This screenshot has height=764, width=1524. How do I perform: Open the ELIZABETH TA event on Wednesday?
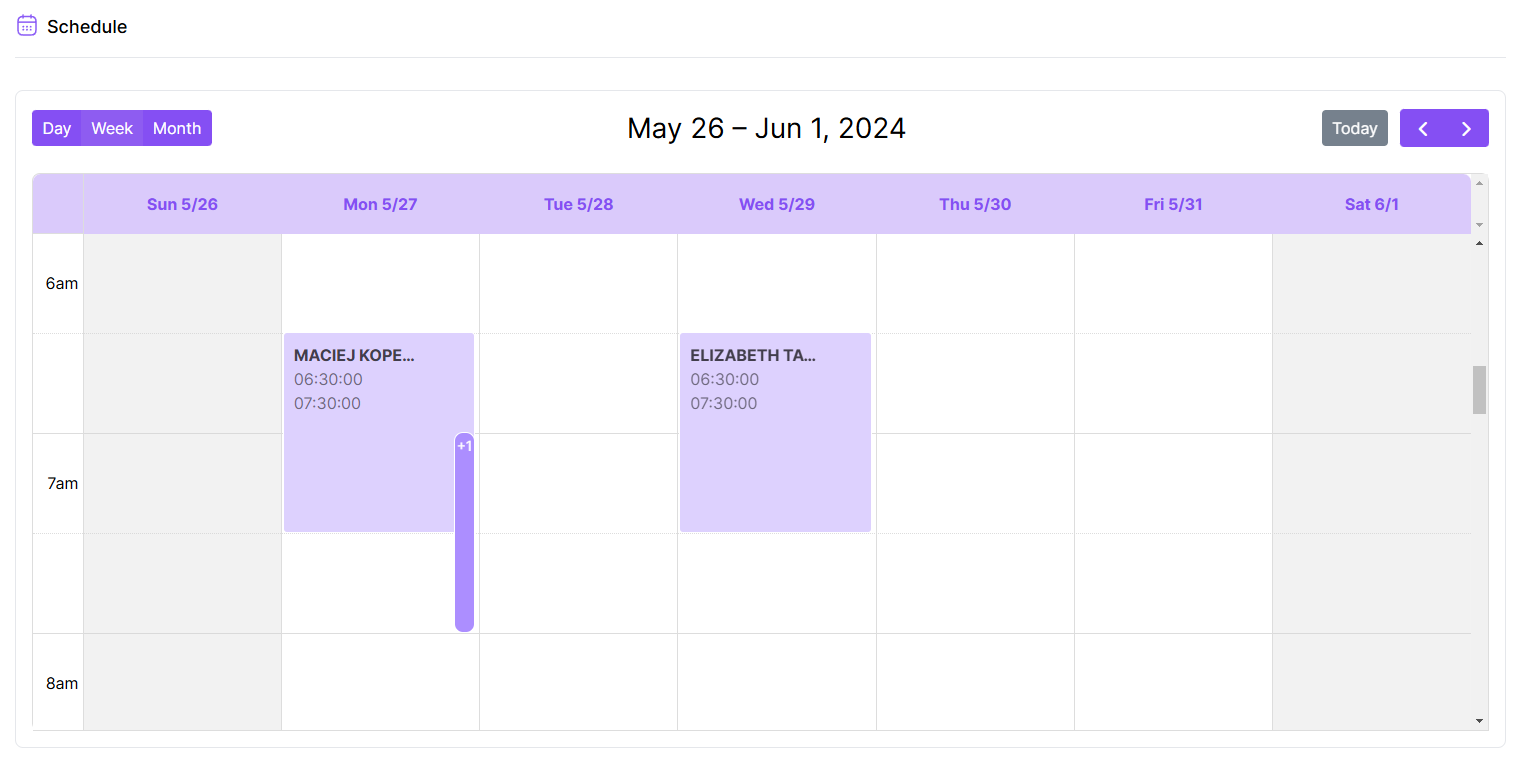(775, 430)
